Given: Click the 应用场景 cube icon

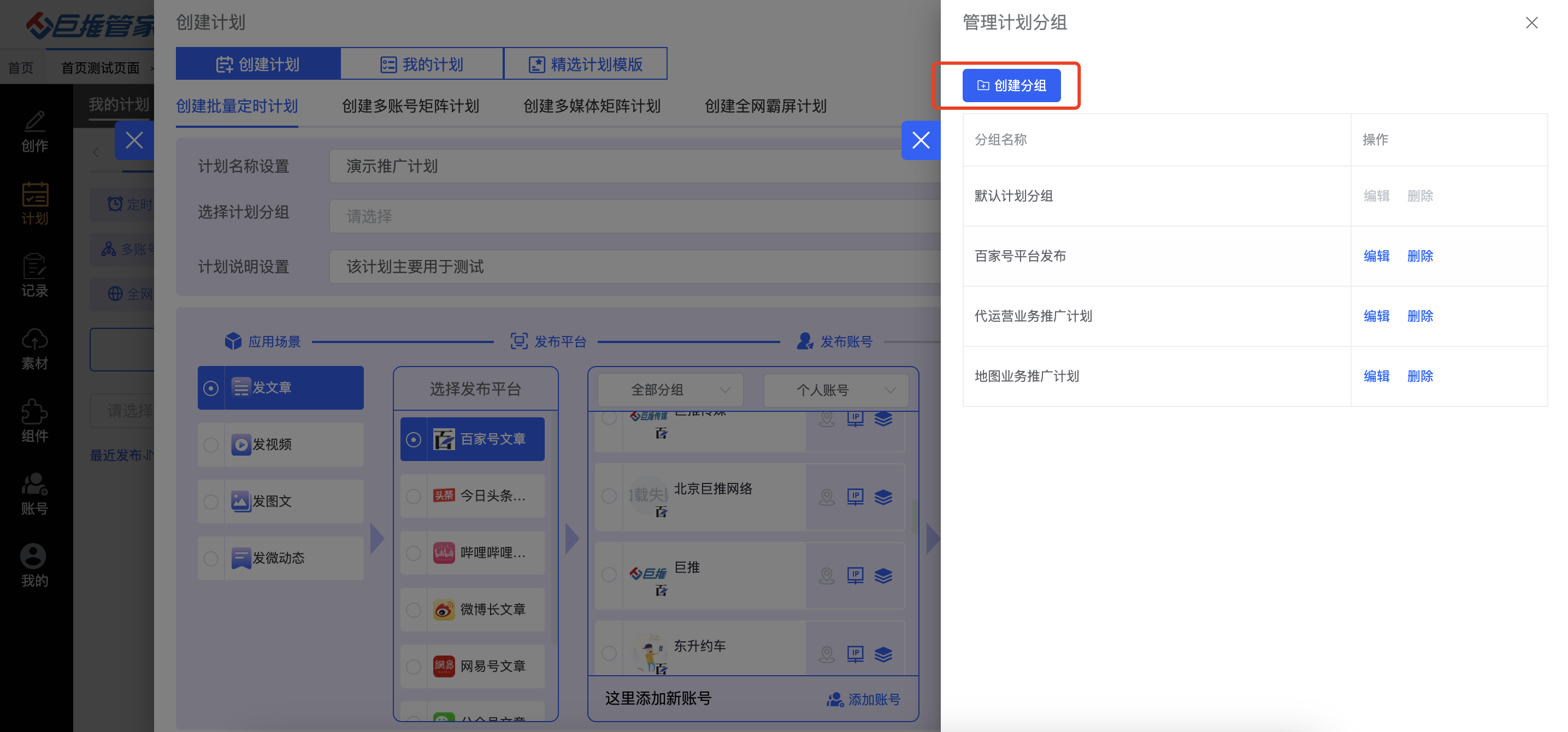Looking at the screenshot, I should tap(233, 341).
